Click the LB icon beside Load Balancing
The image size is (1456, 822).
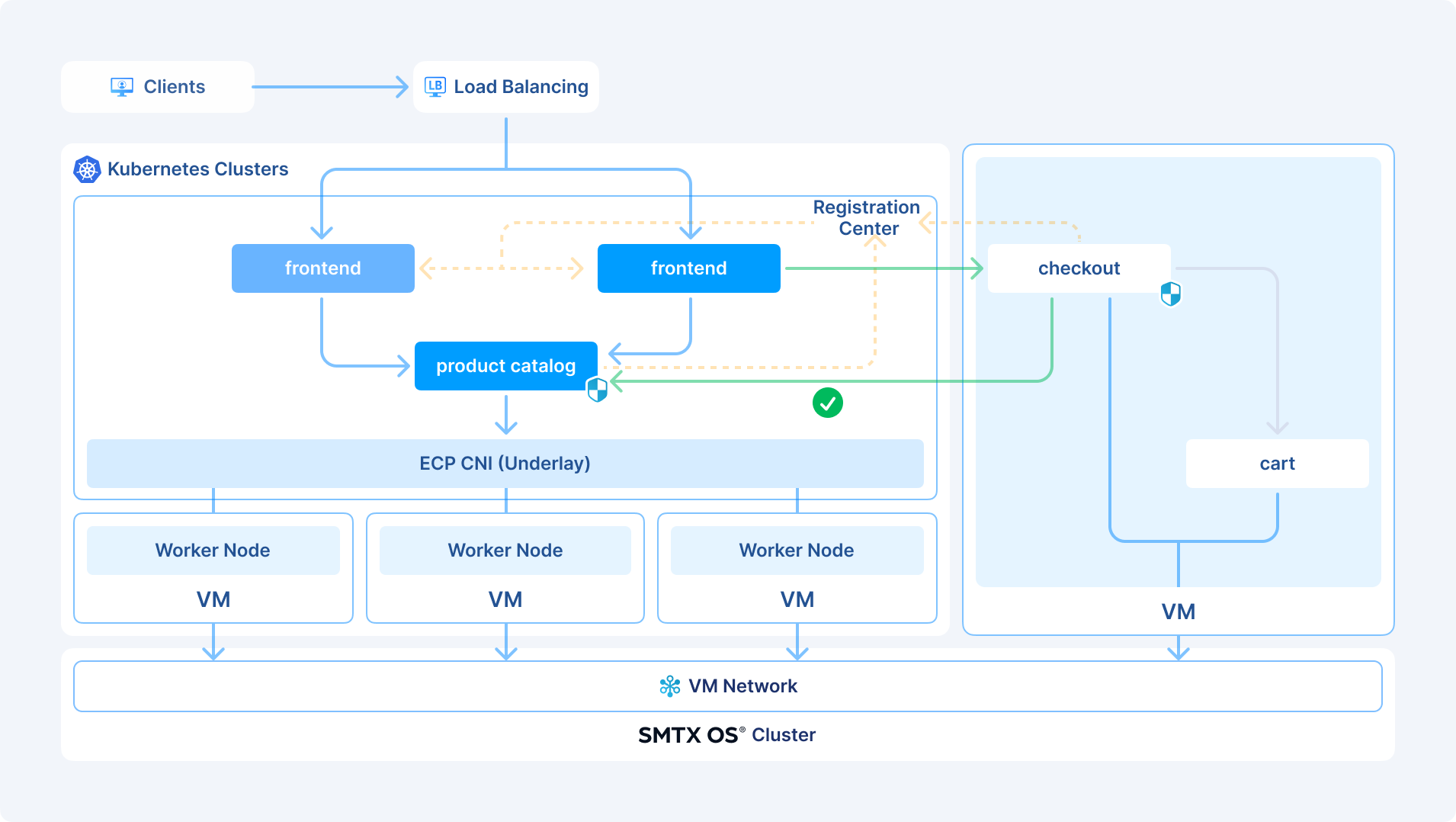(x=435, y=87)
